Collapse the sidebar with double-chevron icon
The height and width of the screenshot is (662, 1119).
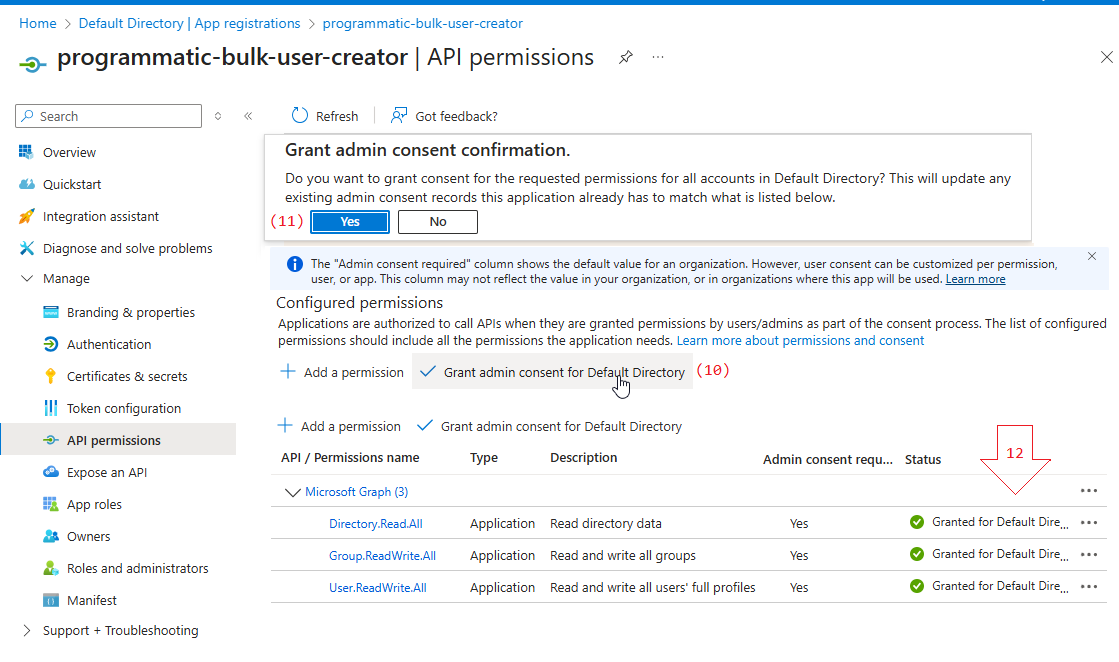[248, 116]
